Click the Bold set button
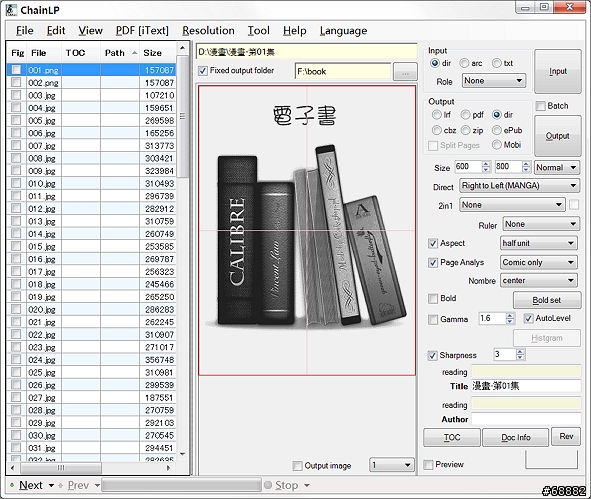 click(x=547, y=300)
